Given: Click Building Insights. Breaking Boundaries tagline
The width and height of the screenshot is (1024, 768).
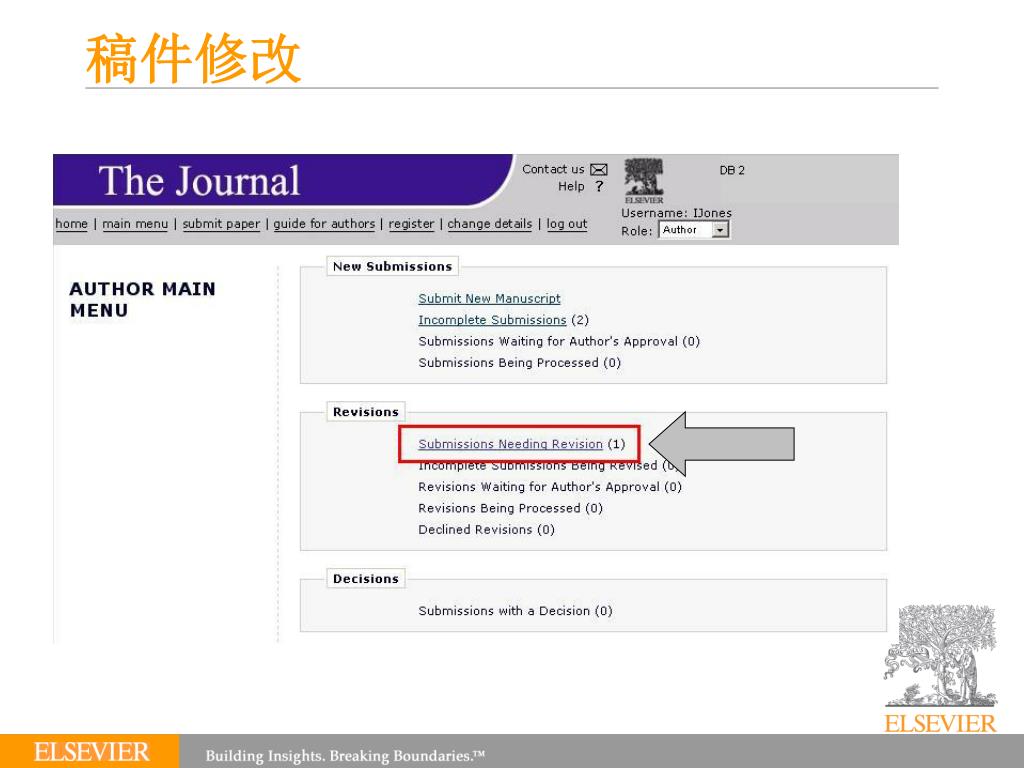Looking at the screenshot, I should [x=345, y=756].
